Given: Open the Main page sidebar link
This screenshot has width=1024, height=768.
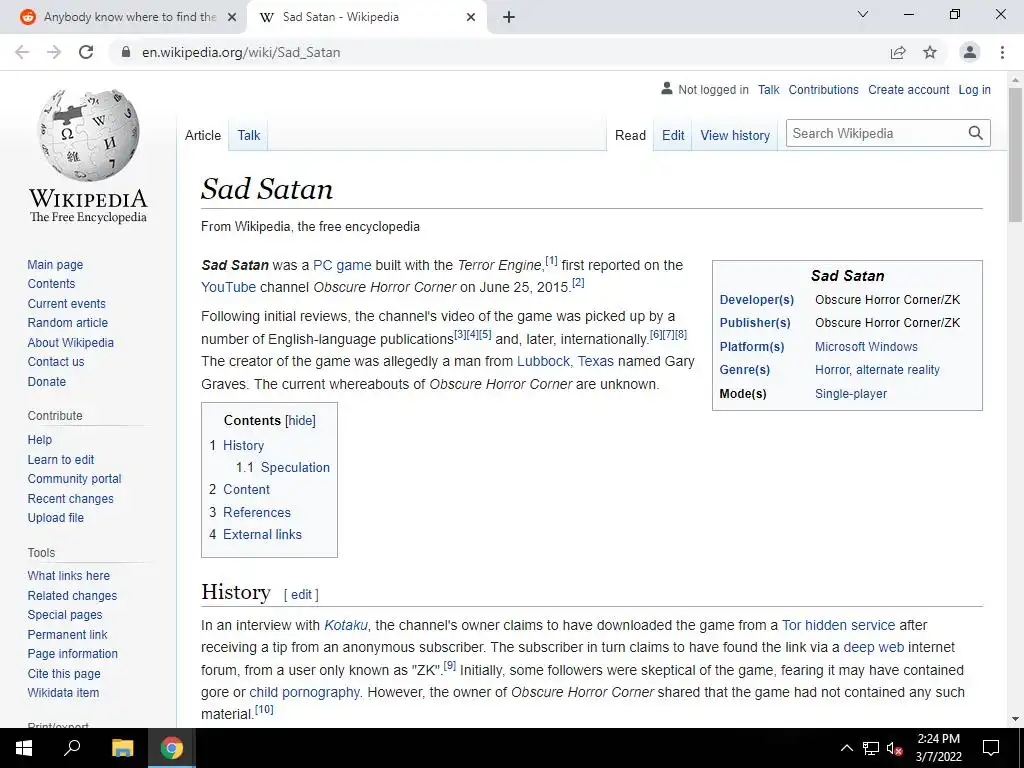Looking at the screenshot, I should (x=55, y=264).
